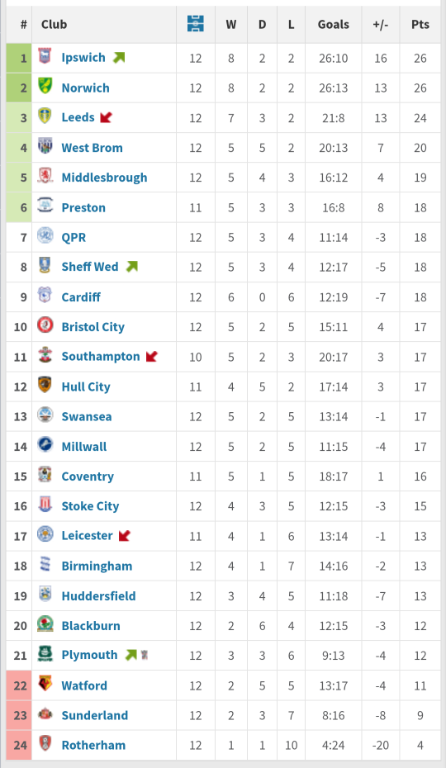Click the red down arrow beside Southampton
This screenshot has height=768, width=446.
[x=151, y=357]
